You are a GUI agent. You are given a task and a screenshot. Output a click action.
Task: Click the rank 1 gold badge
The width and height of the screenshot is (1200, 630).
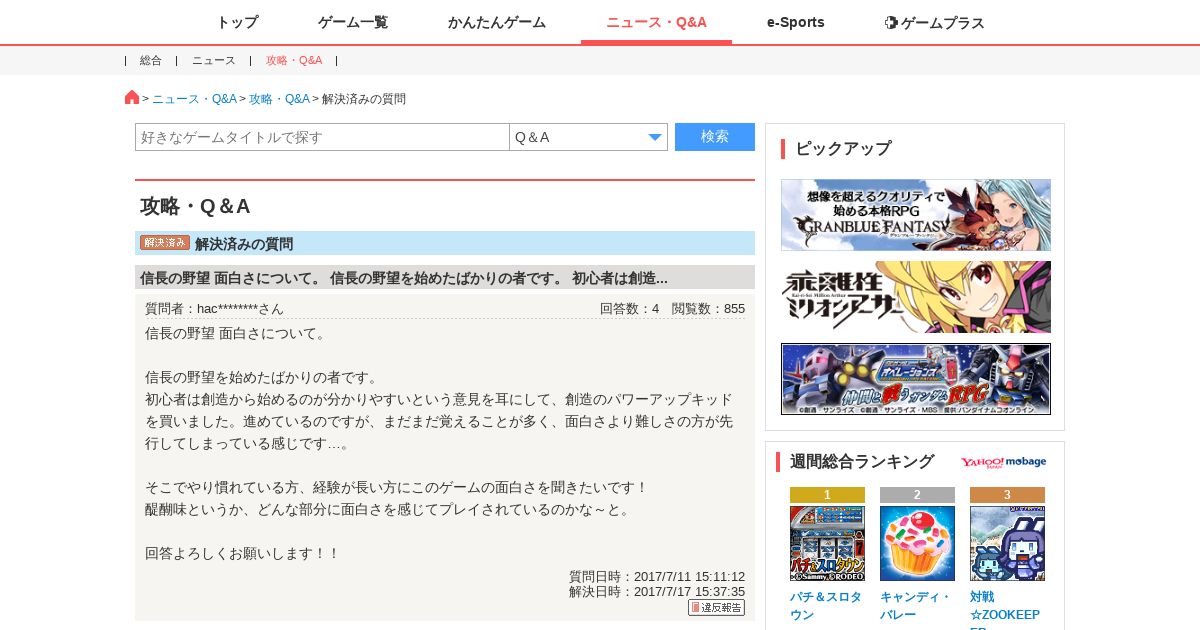827,495
